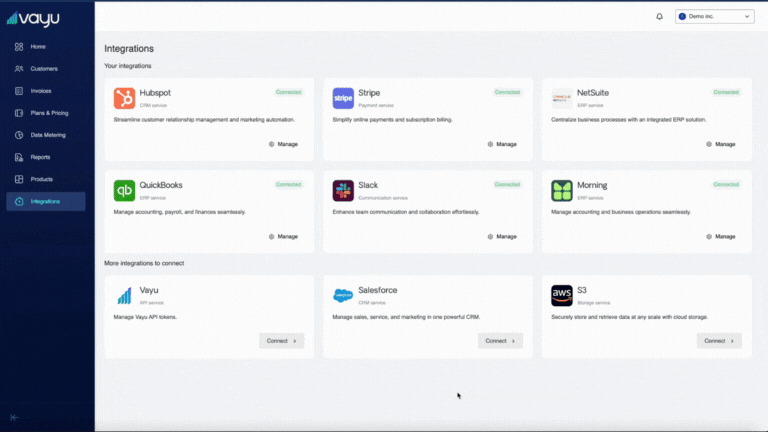Click the QuickBooks card title
The image size is (768, 432).
point(161,185)
